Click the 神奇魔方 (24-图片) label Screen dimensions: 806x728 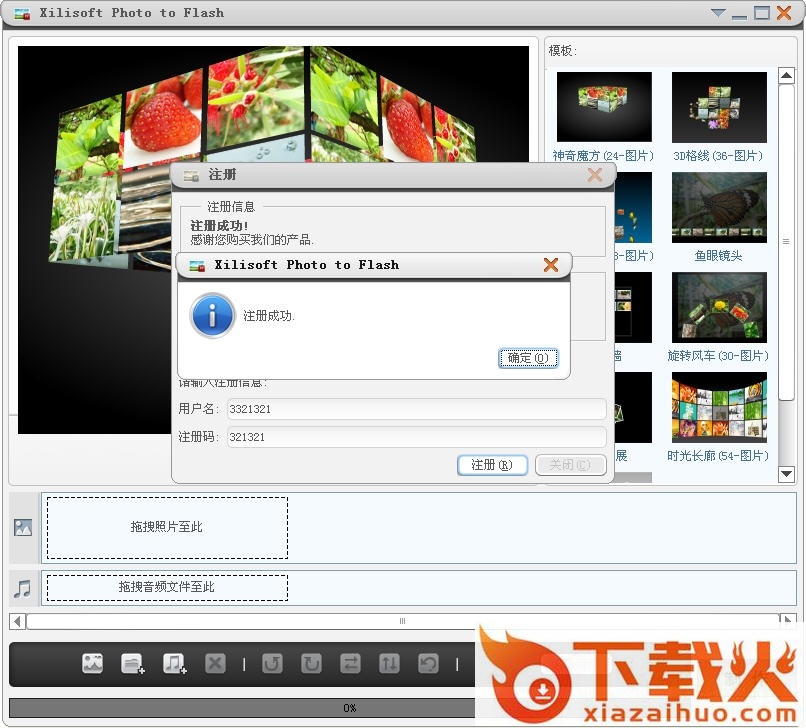[603, 156]
